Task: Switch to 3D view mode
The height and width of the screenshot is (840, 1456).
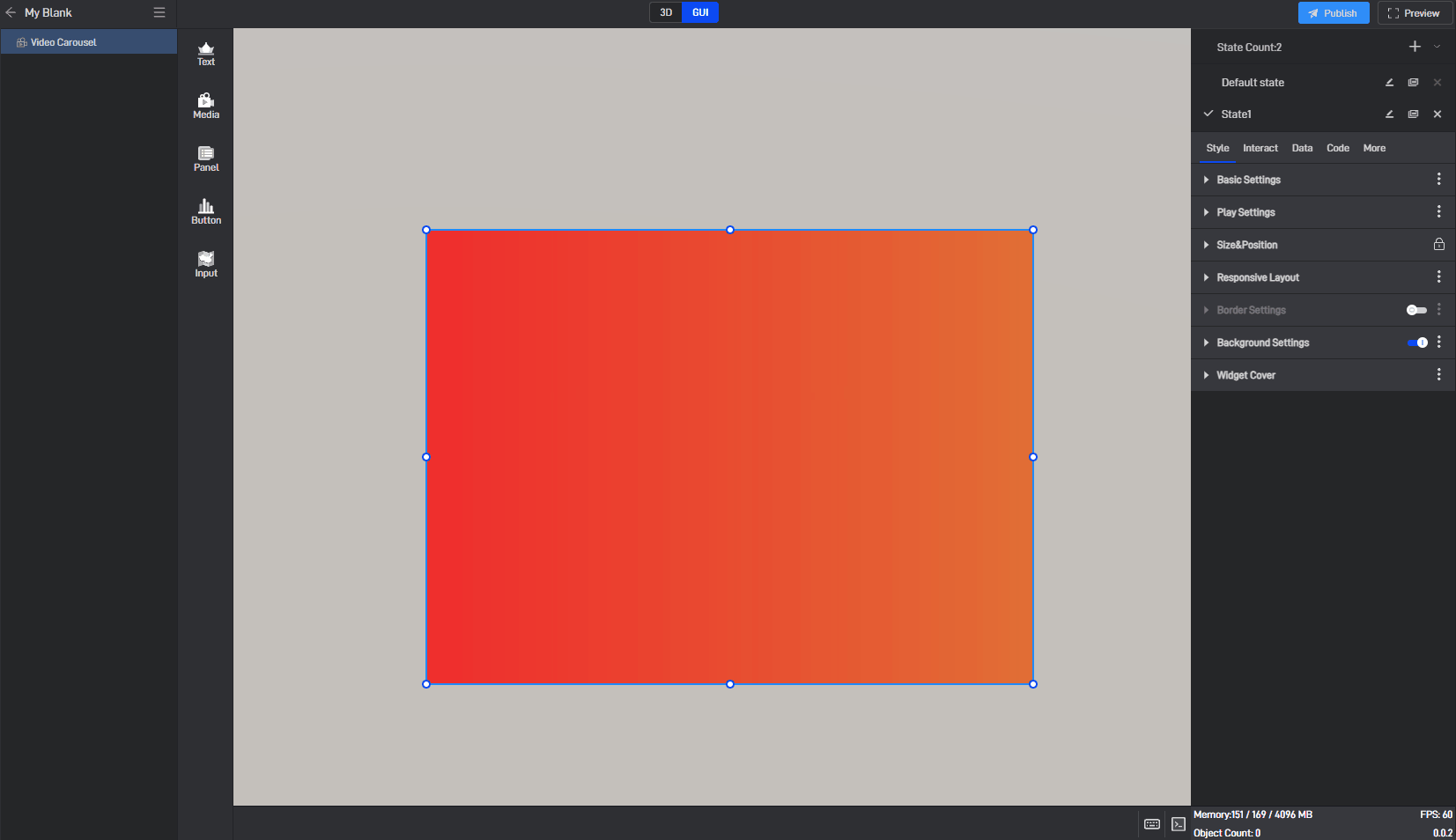Action: click(x=666, y=12)
